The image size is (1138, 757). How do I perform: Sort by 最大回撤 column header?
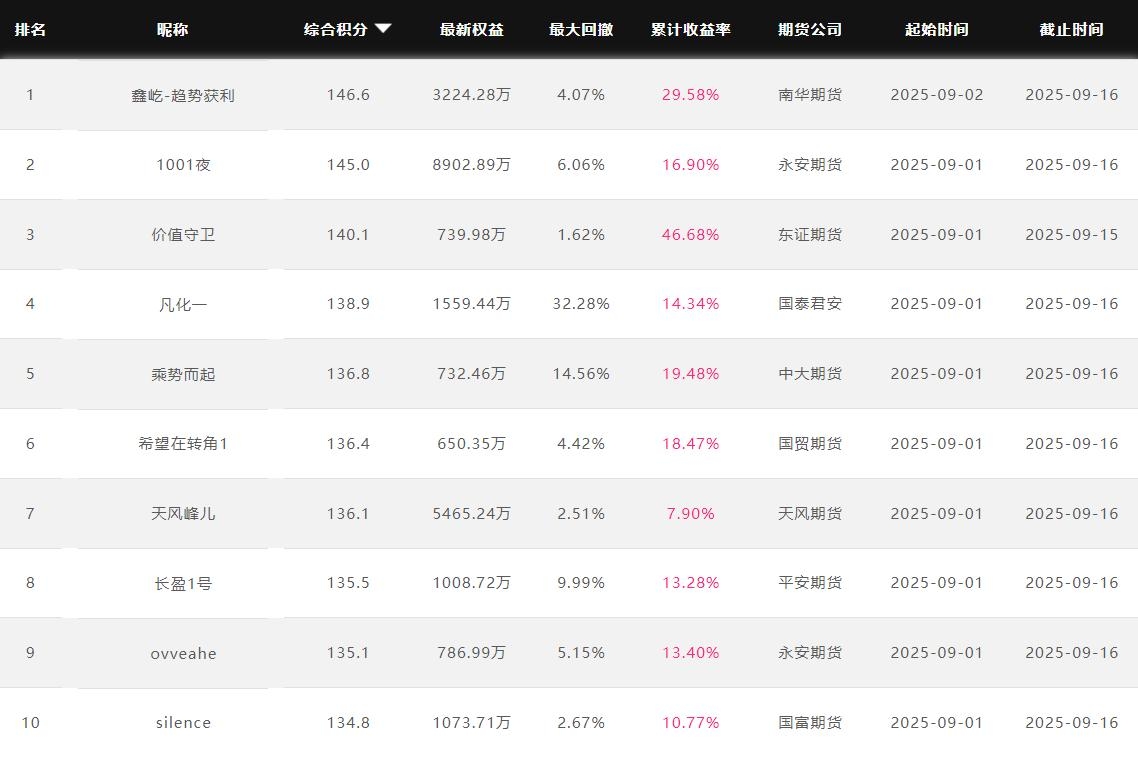[580, 29]
